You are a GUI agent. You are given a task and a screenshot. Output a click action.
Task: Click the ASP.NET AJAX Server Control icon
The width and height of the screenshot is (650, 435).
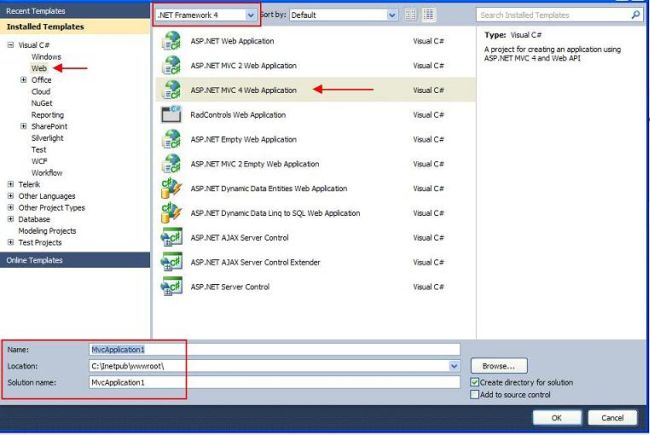point(171,238)
